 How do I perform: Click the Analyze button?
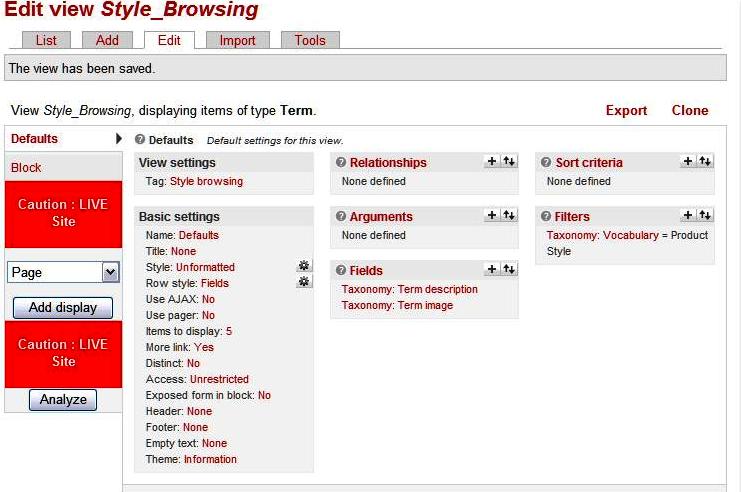coord(63,400)
